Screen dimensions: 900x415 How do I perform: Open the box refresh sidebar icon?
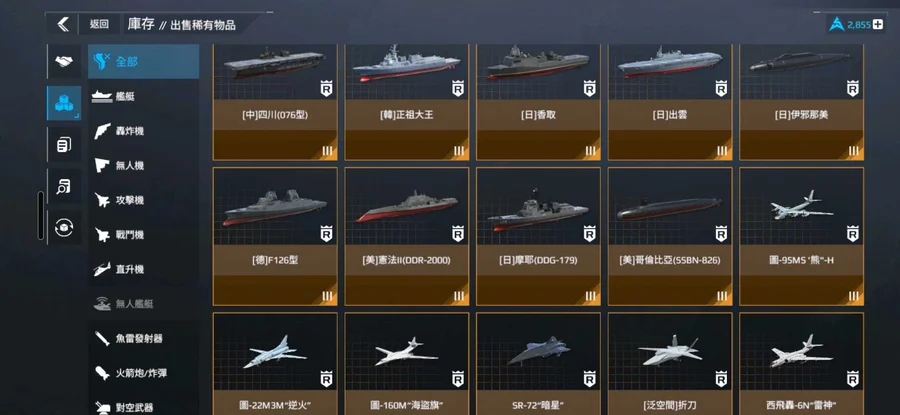point(64,228)
